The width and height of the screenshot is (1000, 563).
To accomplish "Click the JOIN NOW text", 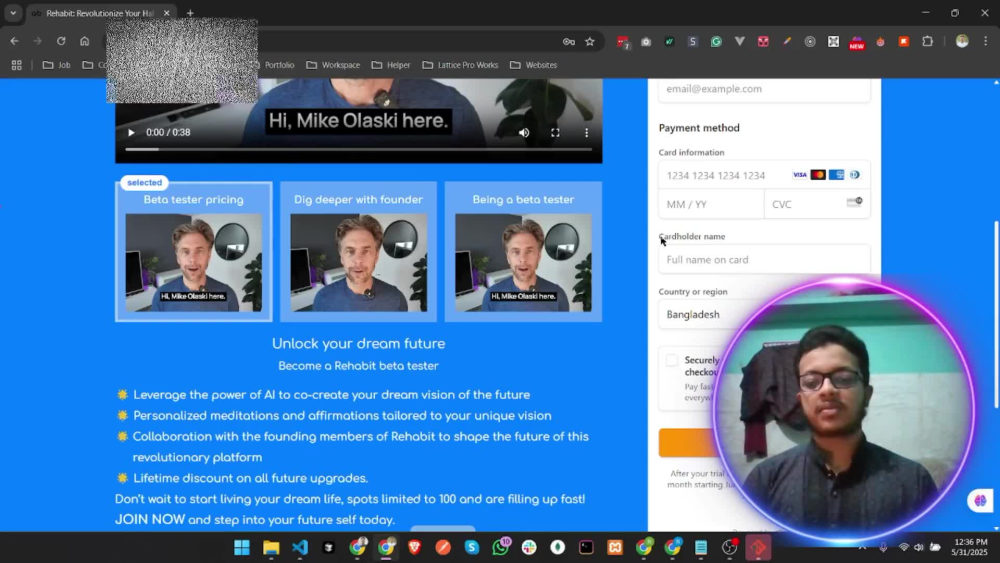I will [150, 520].
